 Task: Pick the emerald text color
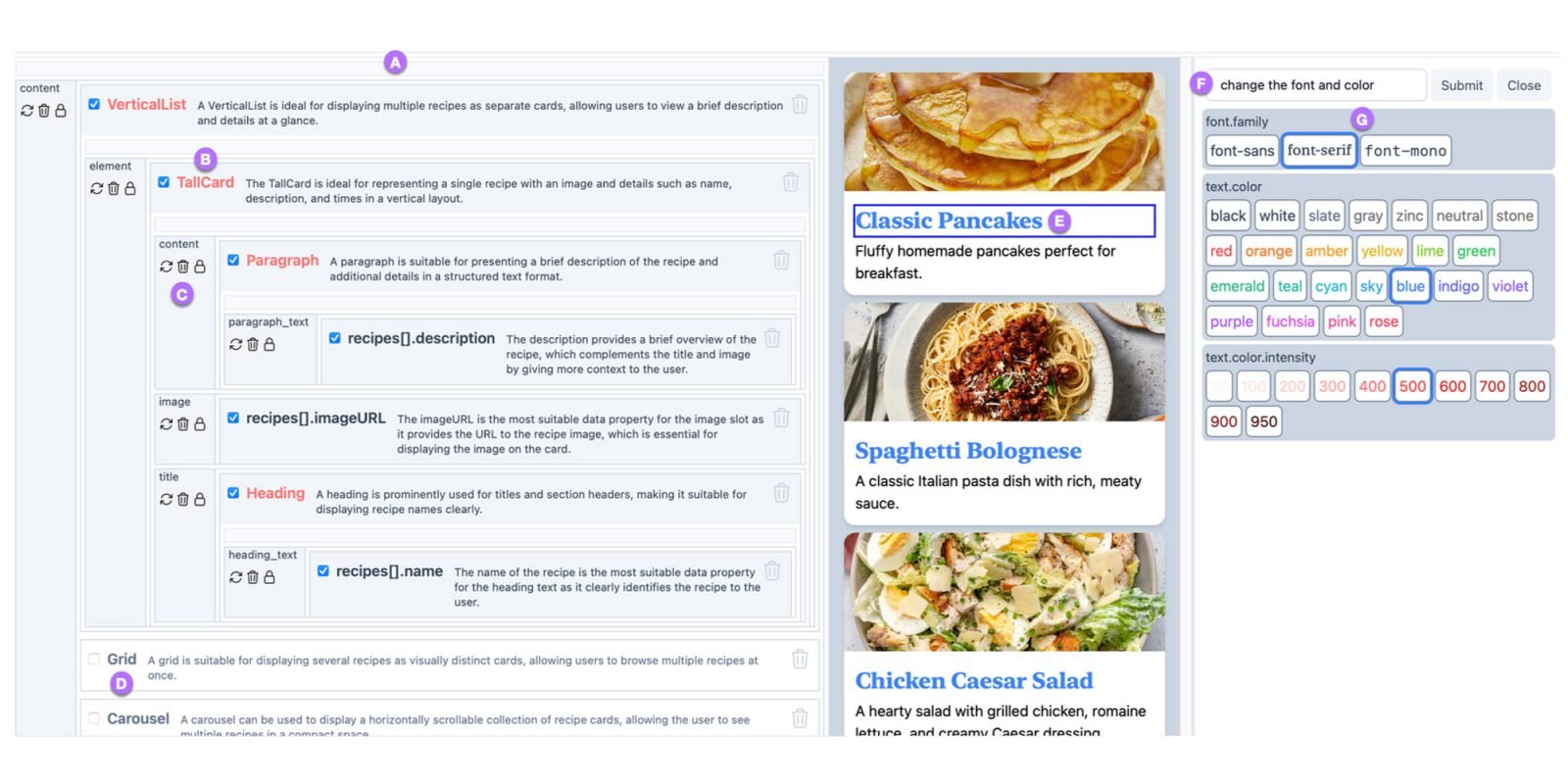point(1237,286)
